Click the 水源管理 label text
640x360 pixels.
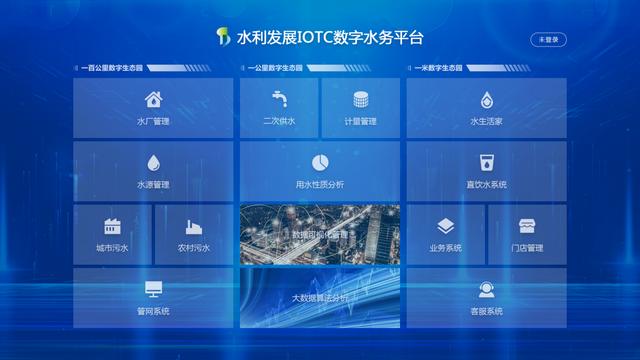point(153,185)
